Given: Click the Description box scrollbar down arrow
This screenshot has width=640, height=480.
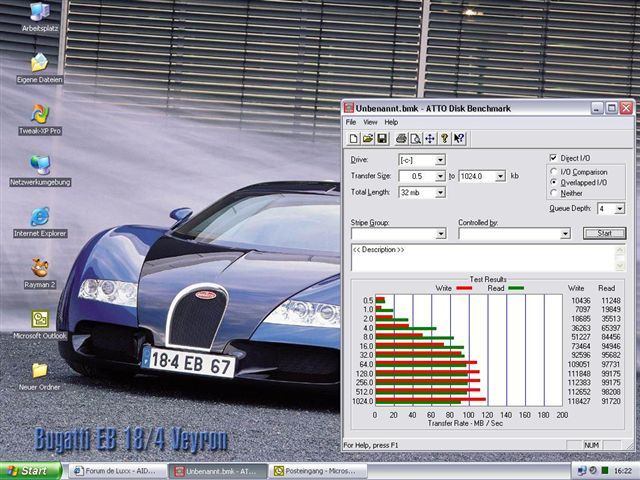Looking at the screenshot, I should [620, 267].
